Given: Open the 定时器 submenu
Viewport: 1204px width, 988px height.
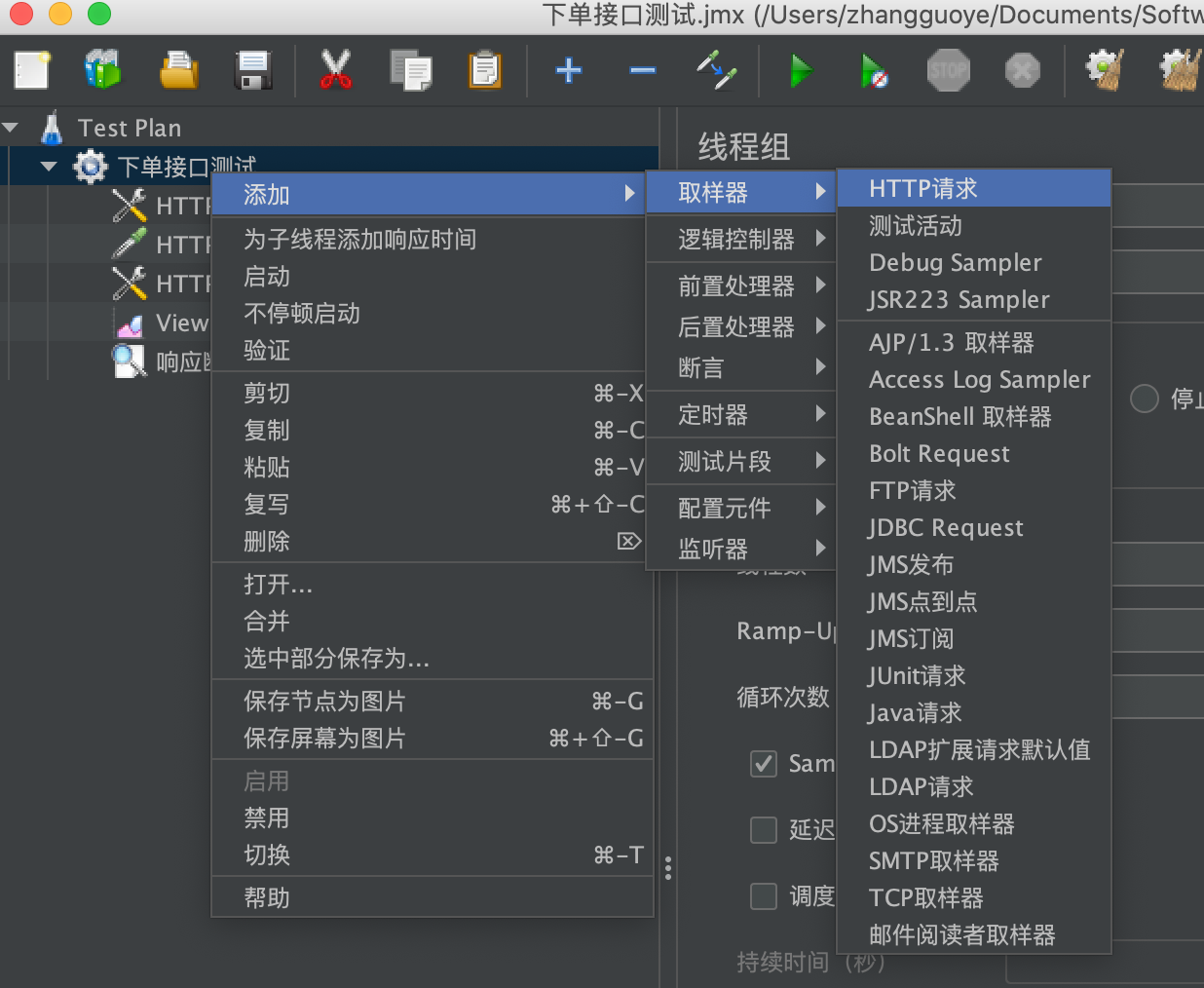Looking at the screenshot, I should tap(742, 414).
